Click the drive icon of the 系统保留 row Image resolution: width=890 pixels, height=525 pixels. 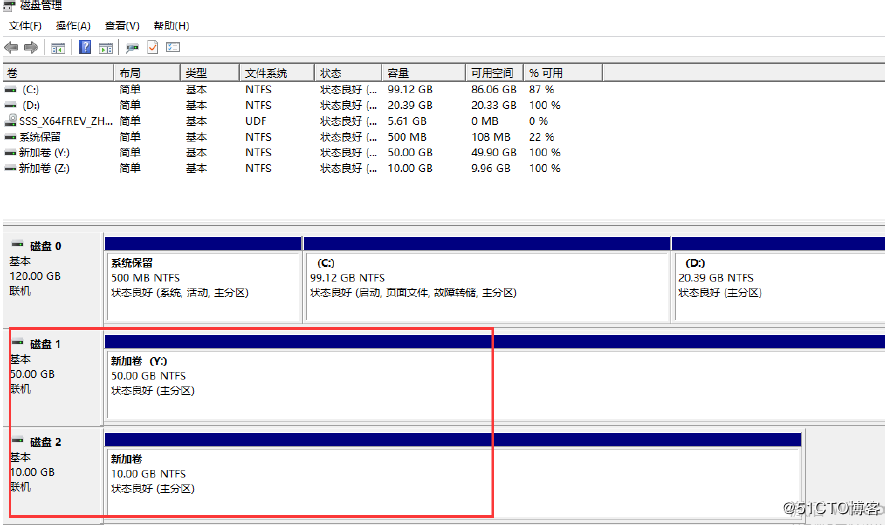10,137
